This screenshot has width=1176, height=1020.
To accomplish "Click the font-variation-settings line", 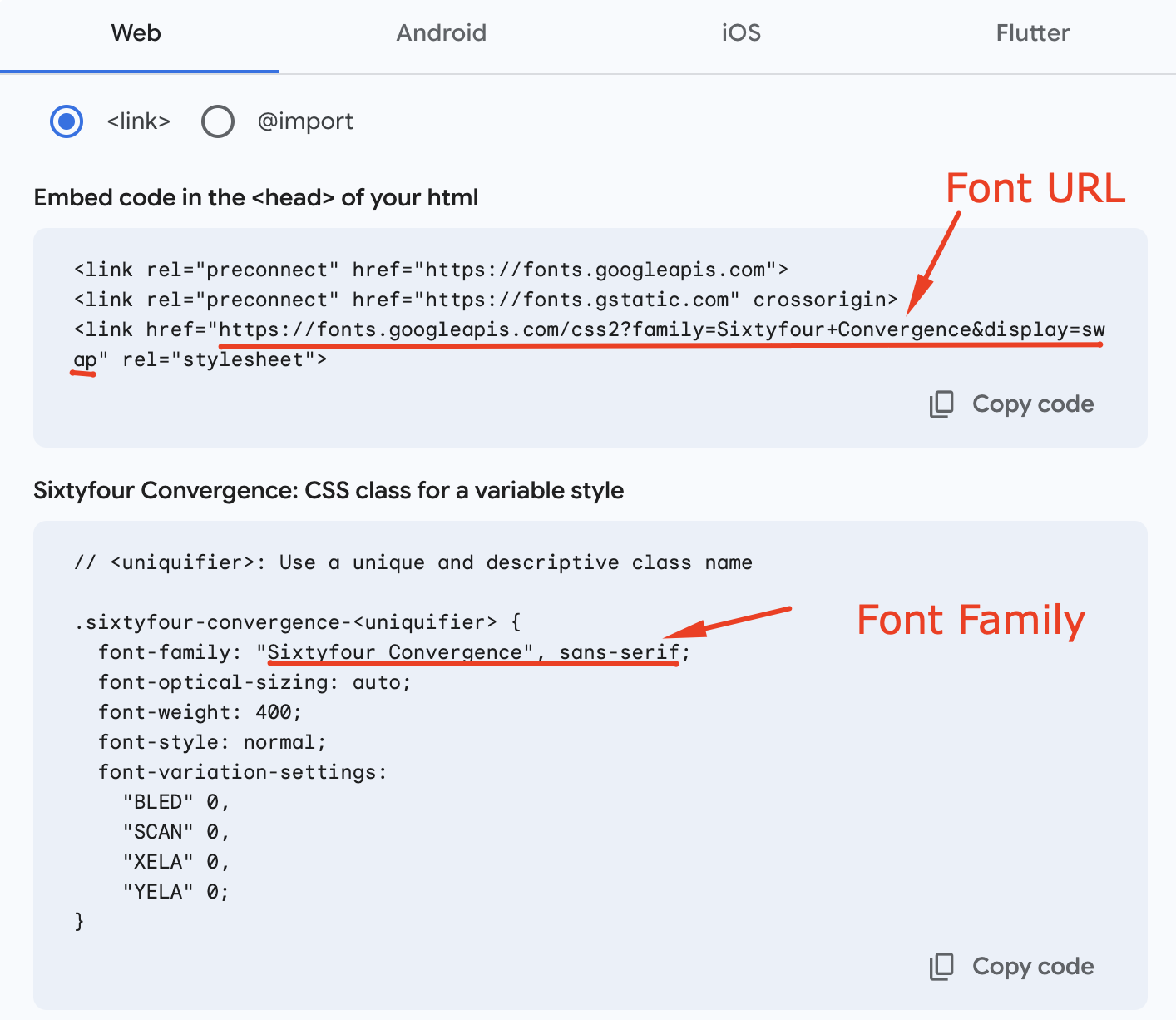I will [243, 773].
